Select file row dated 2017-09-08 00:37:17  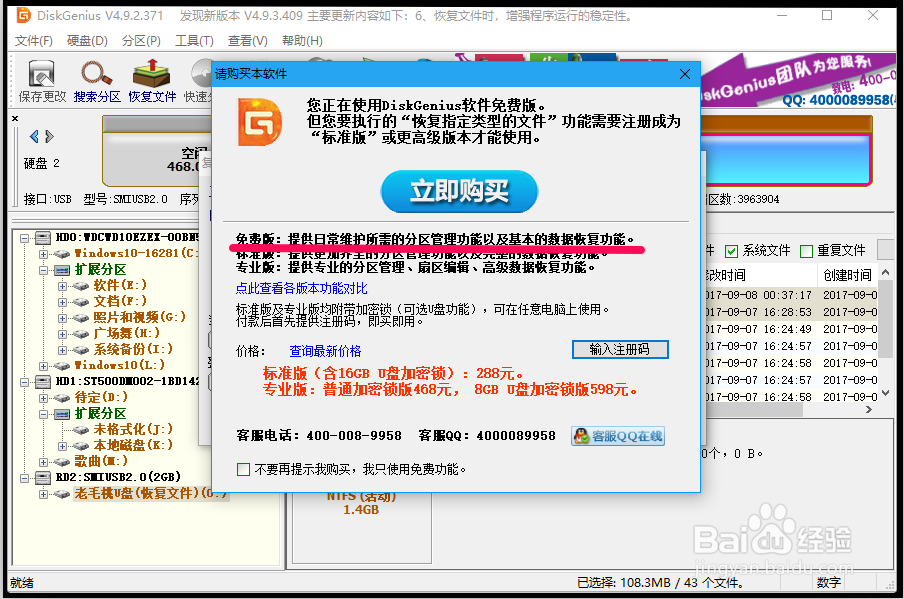[791, 295]
